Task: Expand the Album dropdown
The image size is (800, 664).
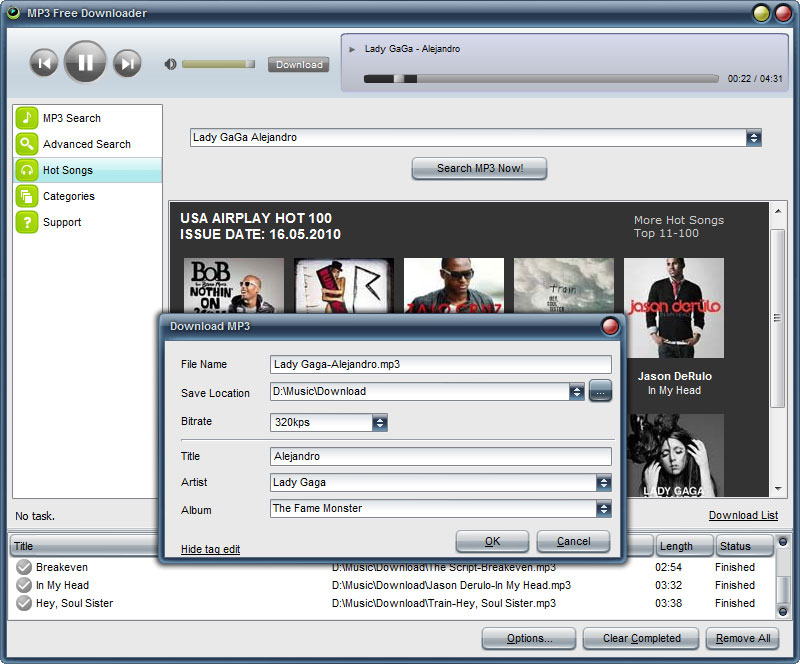Action: tap(604, 508)
